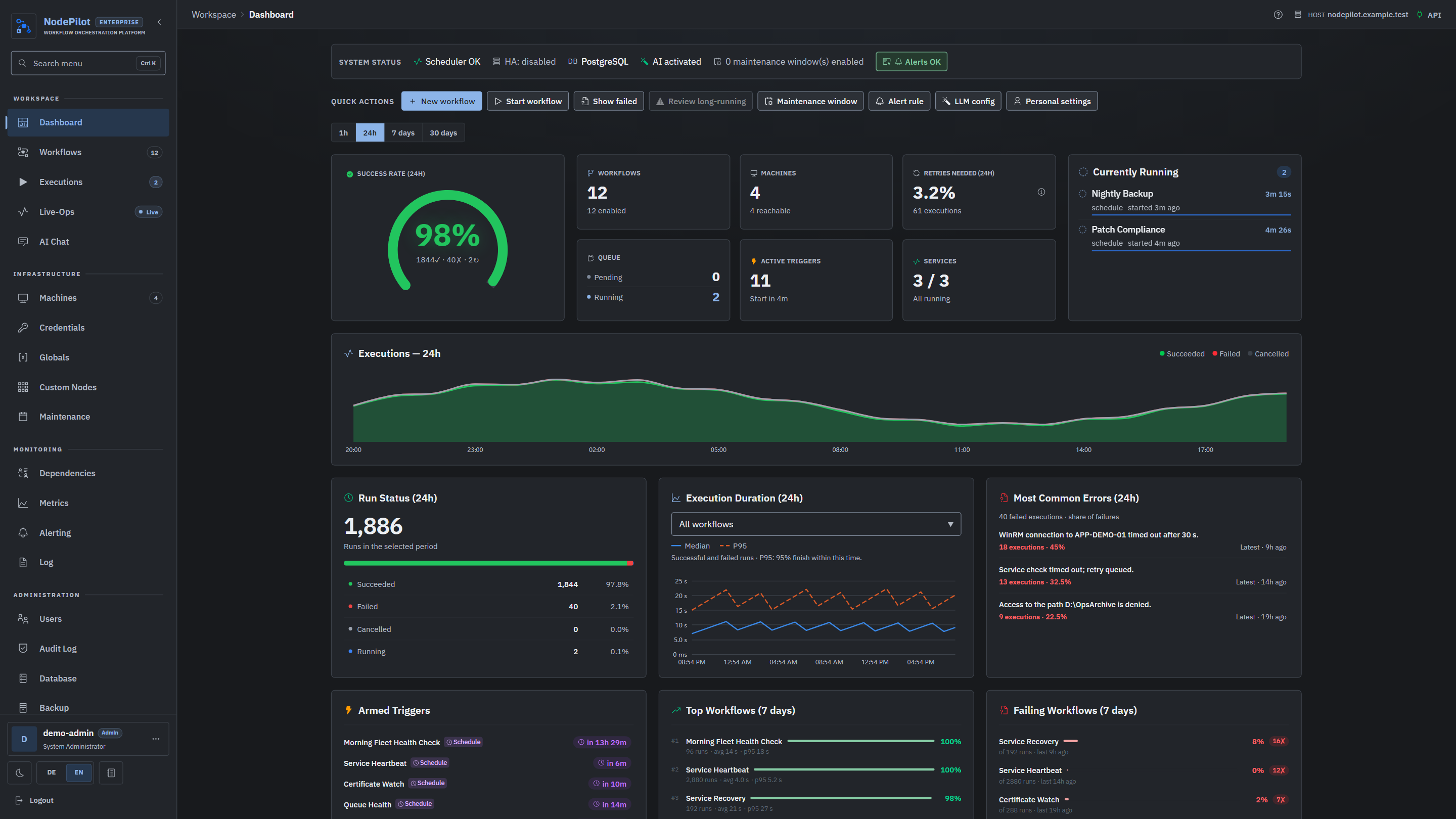
Task: Click the Show failed button
Action: click(x=609, y=101)
